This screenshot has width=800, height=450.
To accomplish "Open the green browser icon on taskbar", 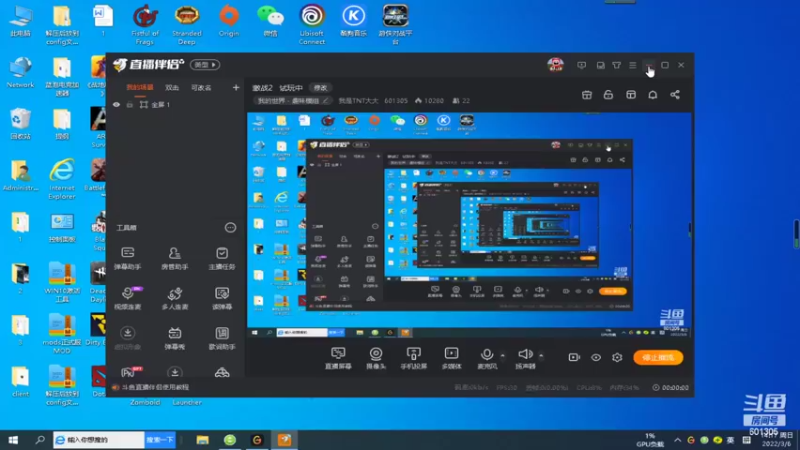I will tap(230, 440).
